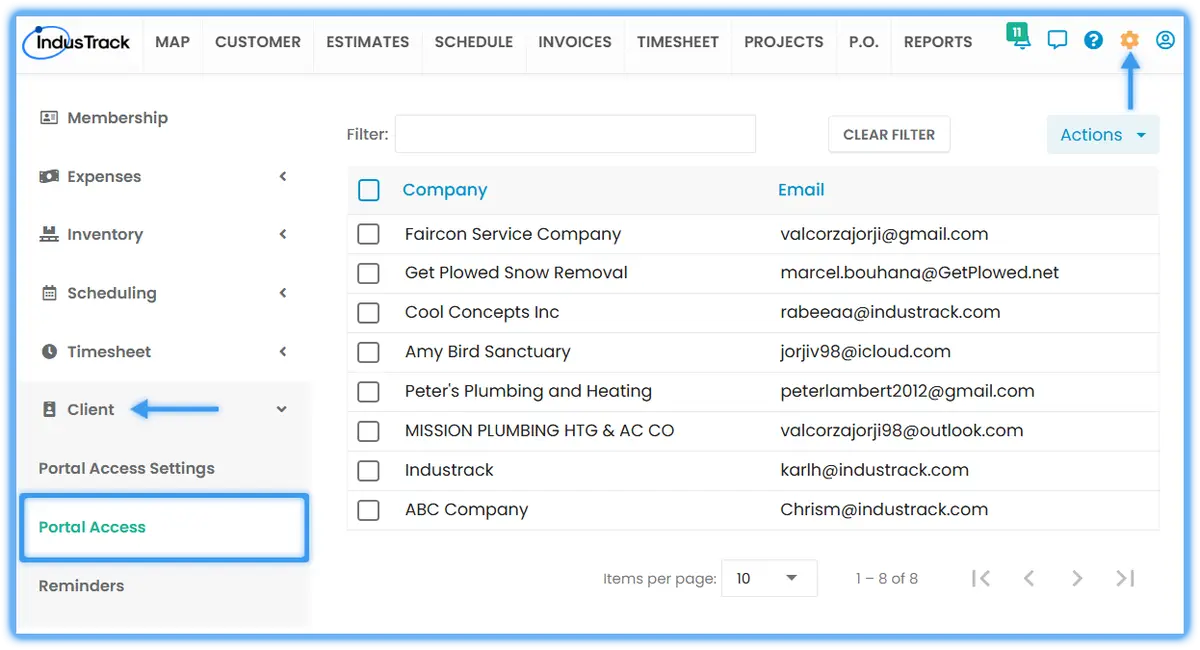This screenshot has height=650, width=1200.
Task: Check MISSION PLUMBING HTG & AC CO row
Action: pos(369,431)
